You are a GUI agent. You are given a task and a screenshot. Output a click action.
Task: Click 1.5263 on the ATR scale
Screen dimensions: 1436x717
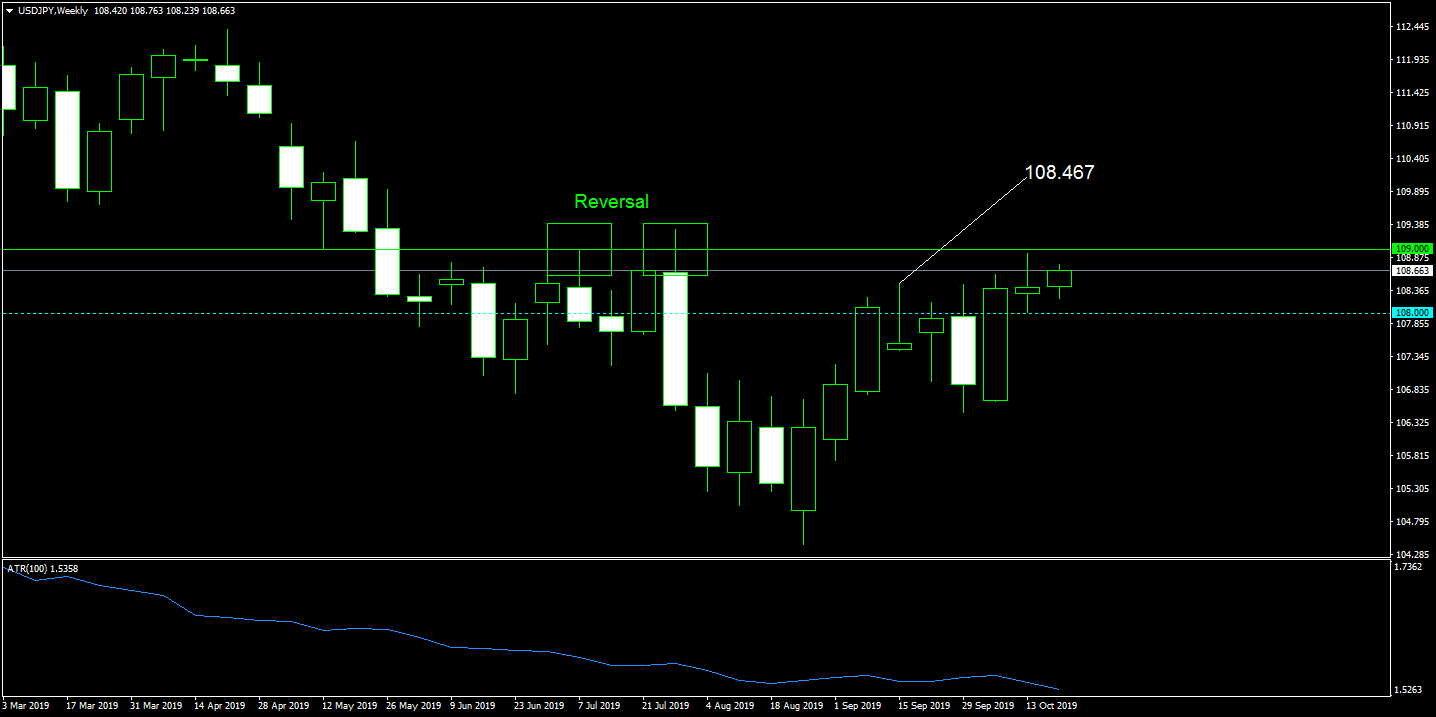1409,690
